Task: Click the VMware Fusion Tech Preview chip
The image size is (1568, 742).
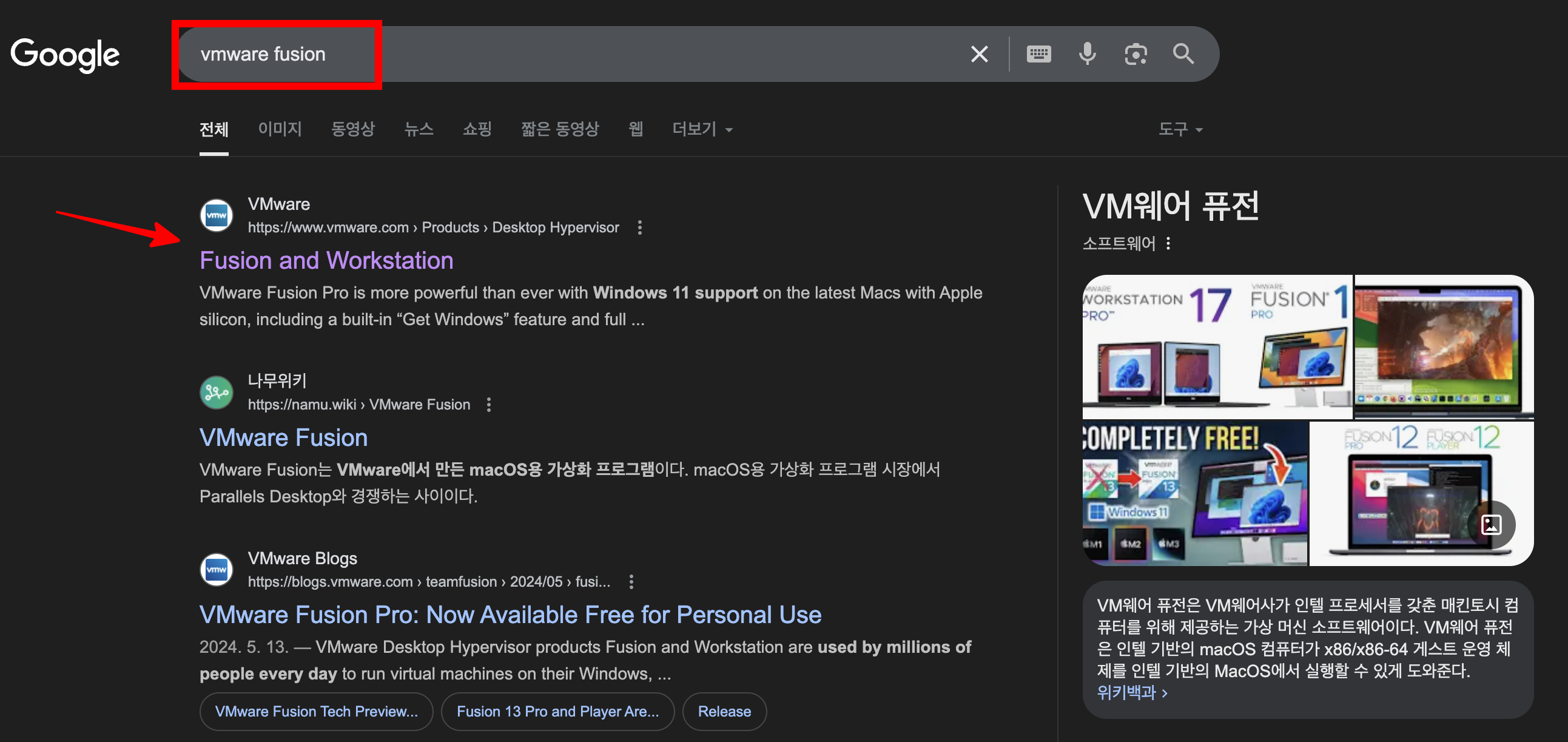Action: coord(317,712)
